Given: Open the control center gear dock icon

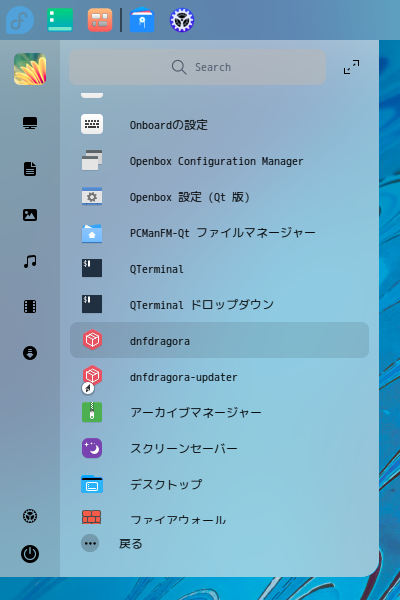Looking at the screenshot, I should pos(182,20).
